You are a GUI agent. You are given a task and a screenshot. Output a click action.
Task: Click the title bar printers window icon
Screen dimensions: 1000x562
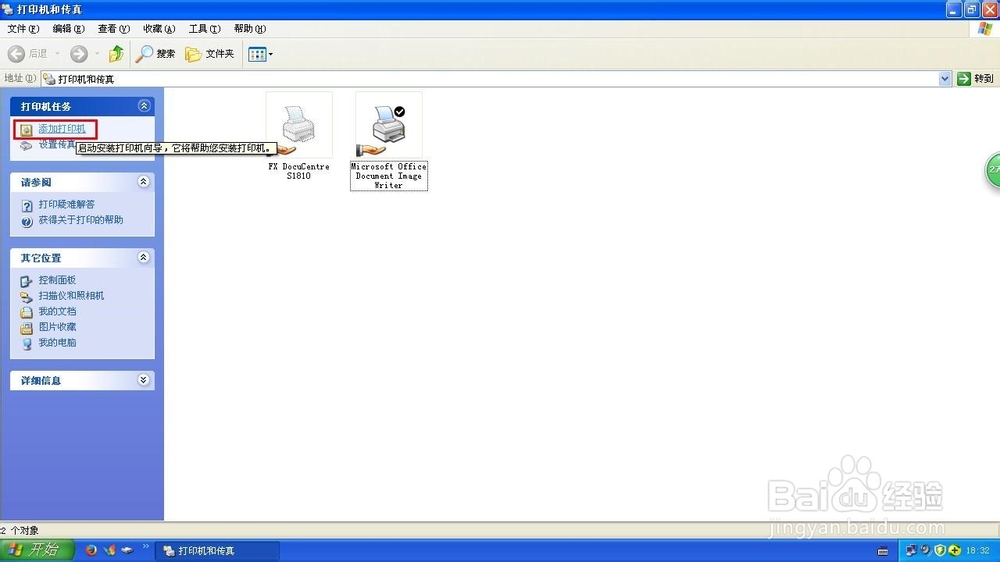pyautogui.click(x=8, y=9)
